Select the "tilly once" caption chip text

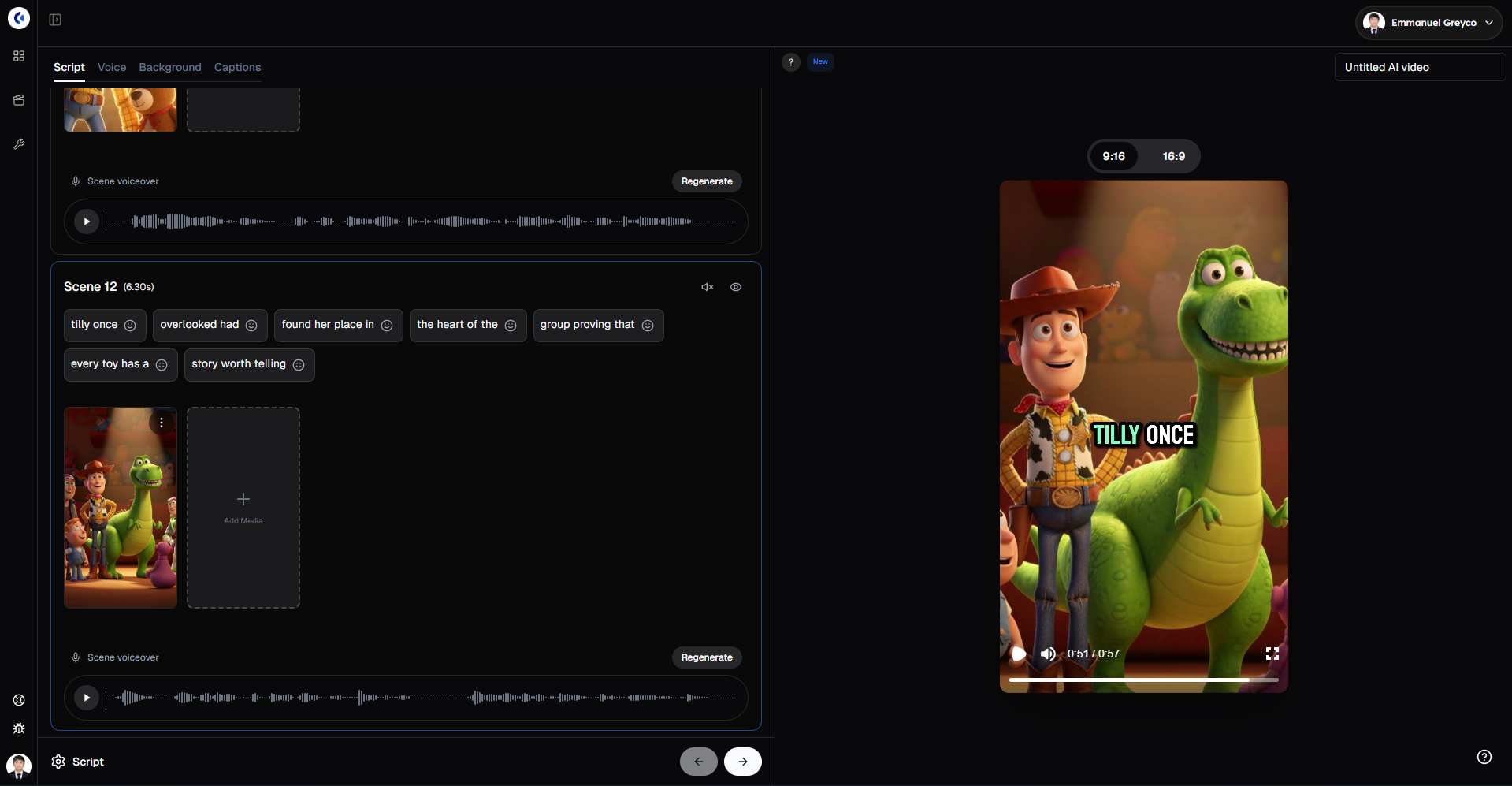point(95,325)
